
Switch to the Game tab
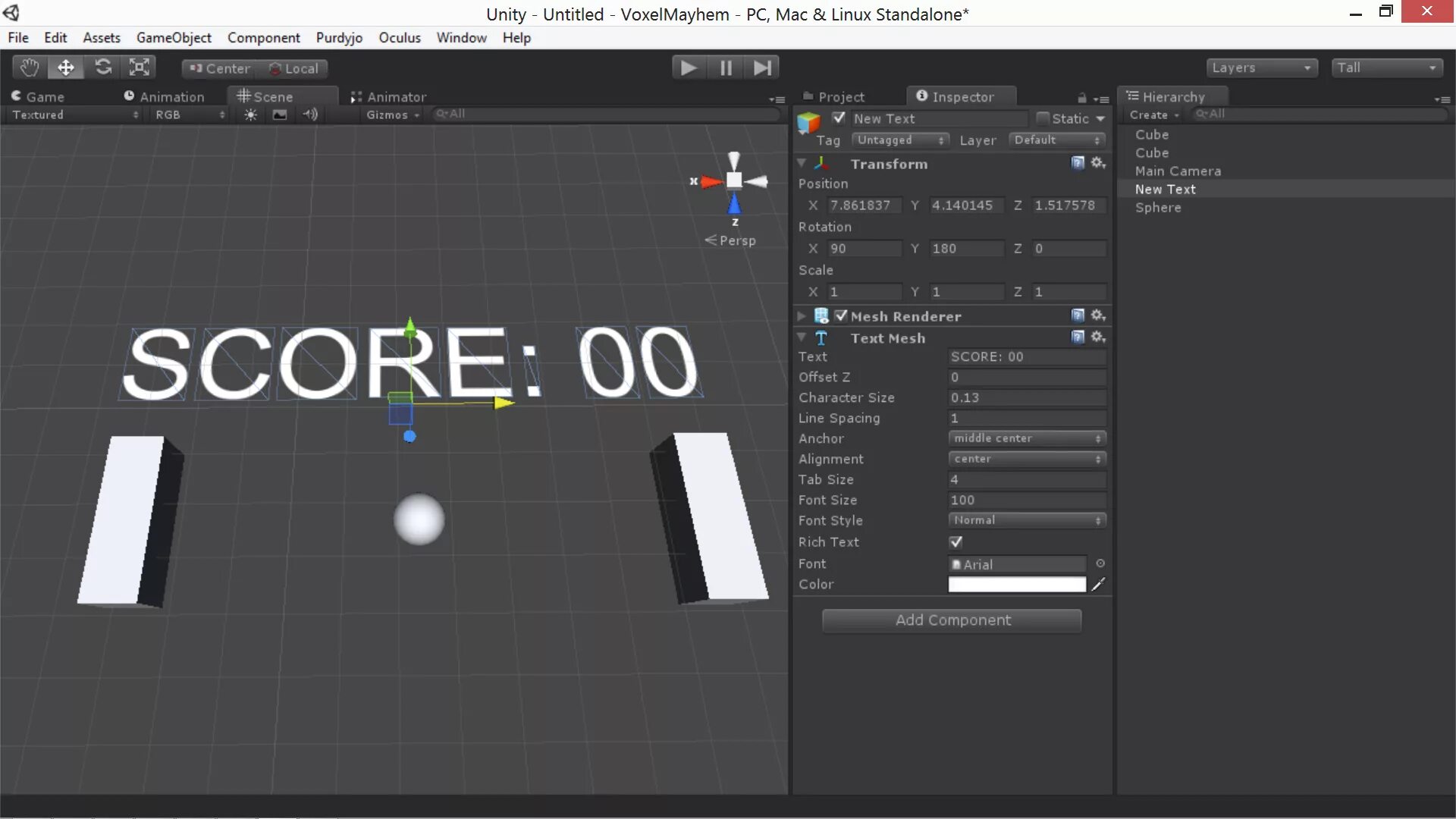click(x=38, y=96)
